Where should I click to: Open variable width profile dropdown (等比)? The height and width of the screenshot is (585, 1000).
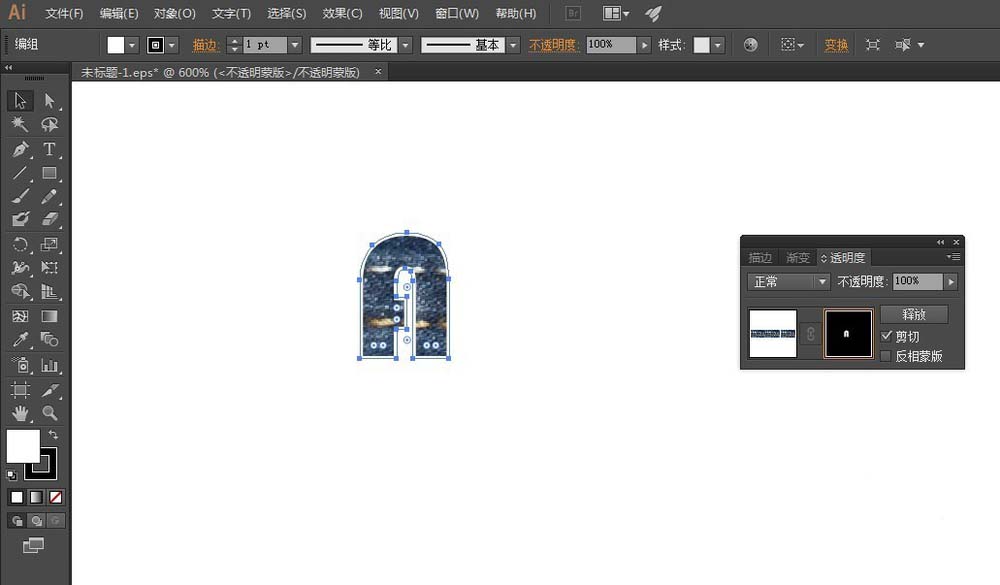(x=406, y=45)
